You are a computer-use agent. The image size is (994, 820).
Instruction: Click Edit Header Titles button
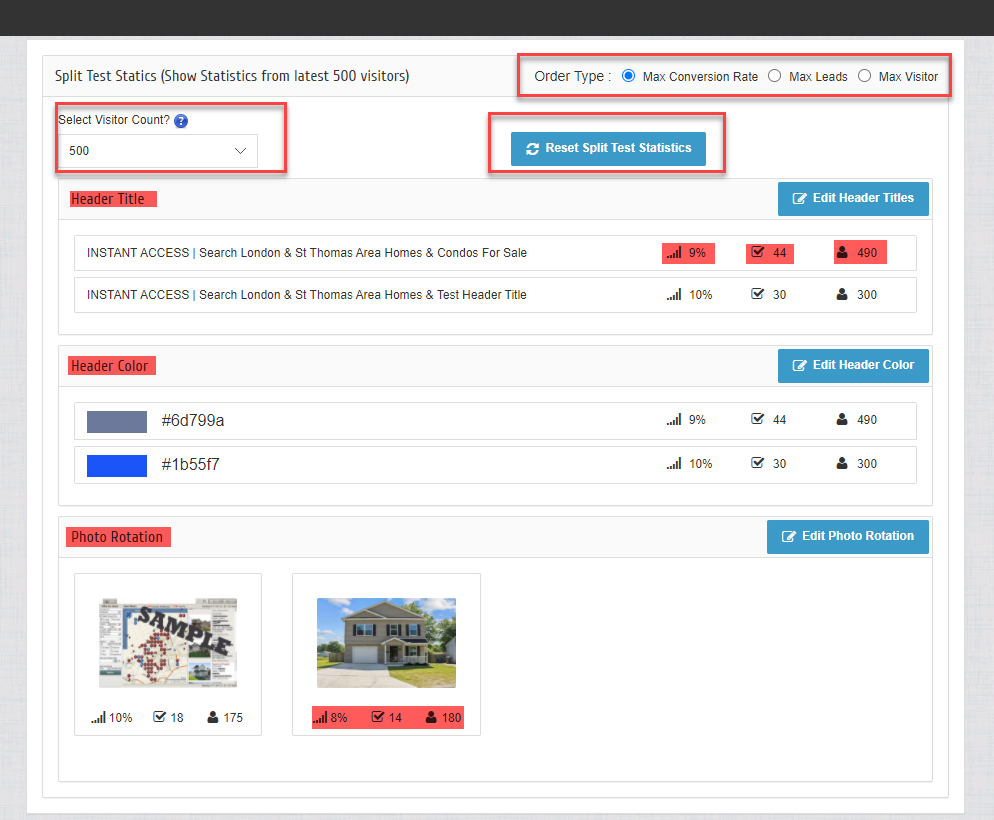[853, 198]
